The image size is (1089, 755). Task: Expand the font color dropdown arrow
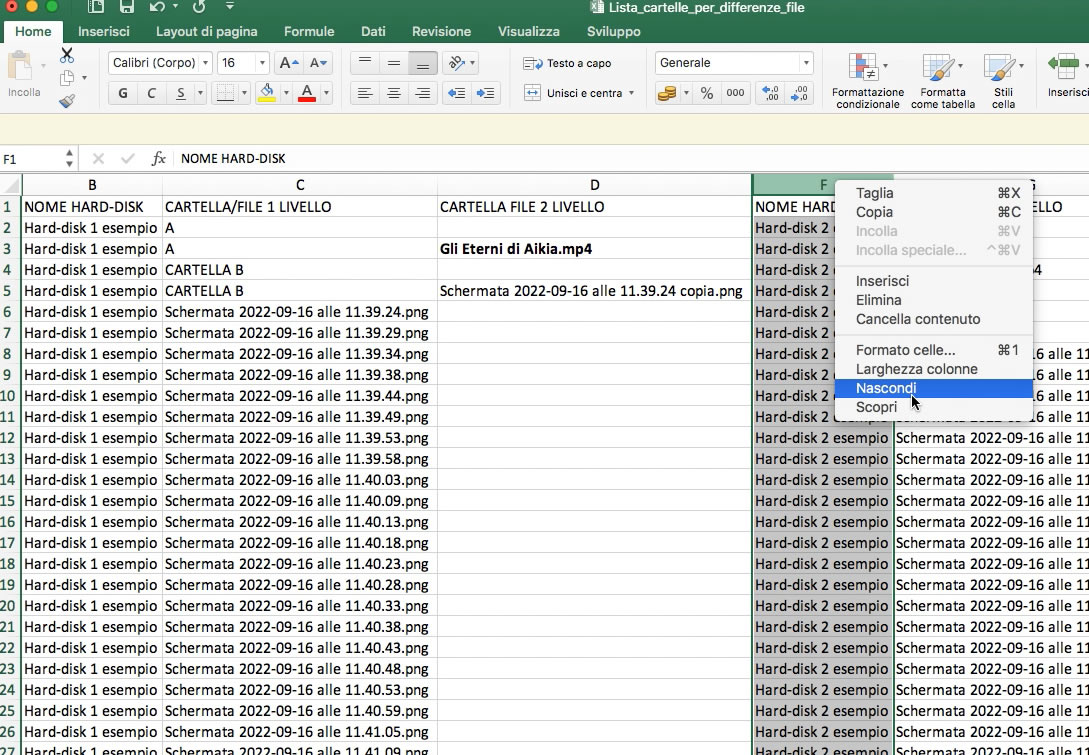[326, 93]
